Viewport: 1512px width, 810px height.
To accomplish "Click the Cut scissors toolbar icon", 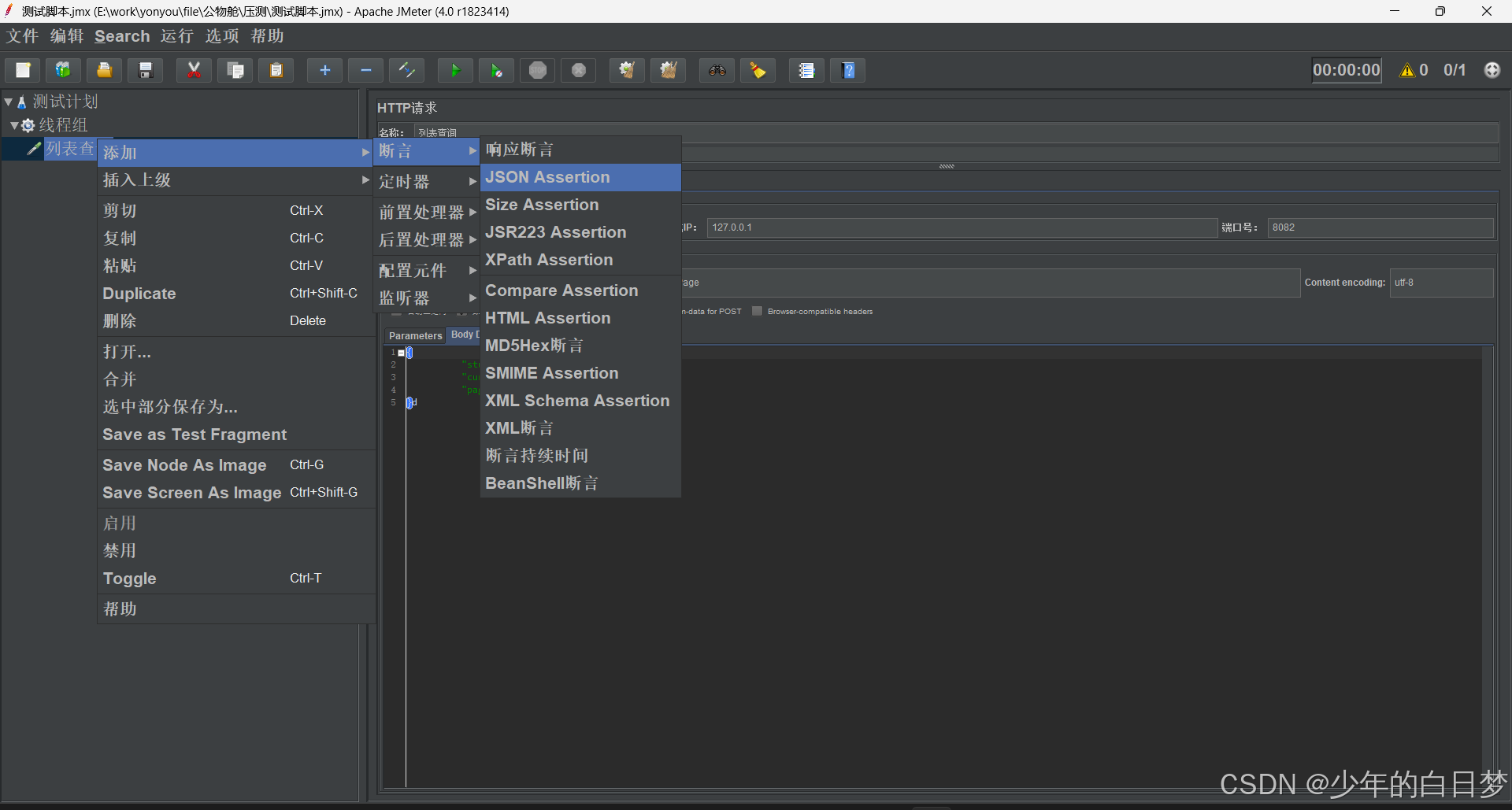I will (194, 70).
